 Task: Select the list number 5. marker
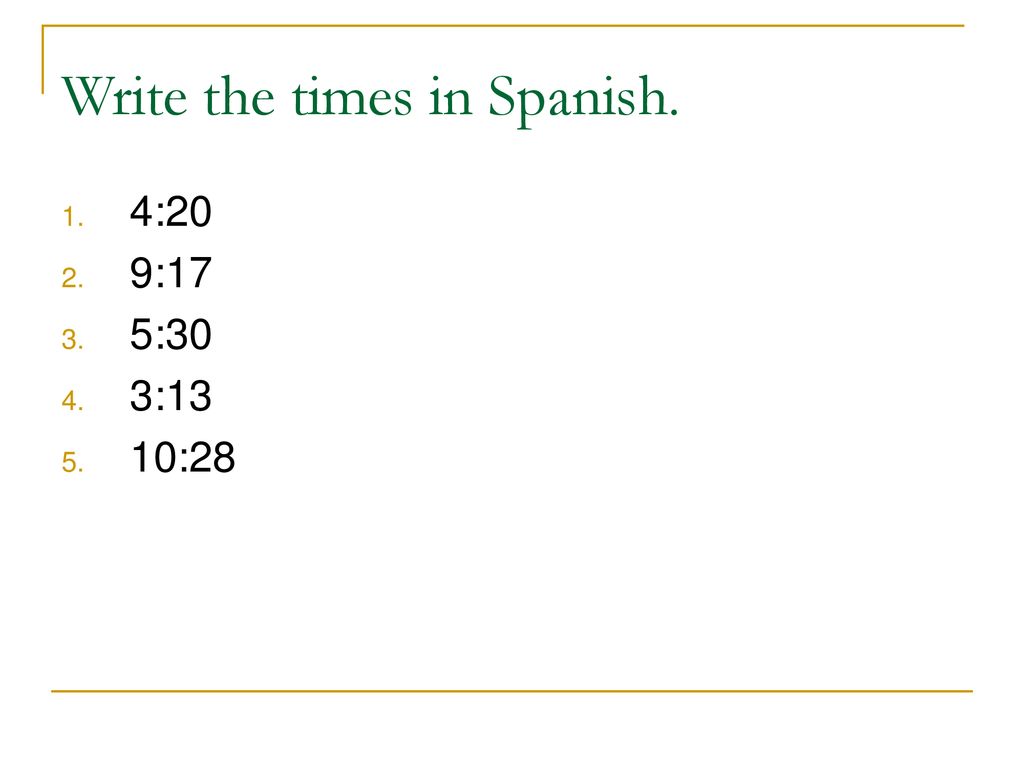pos(72,462)
